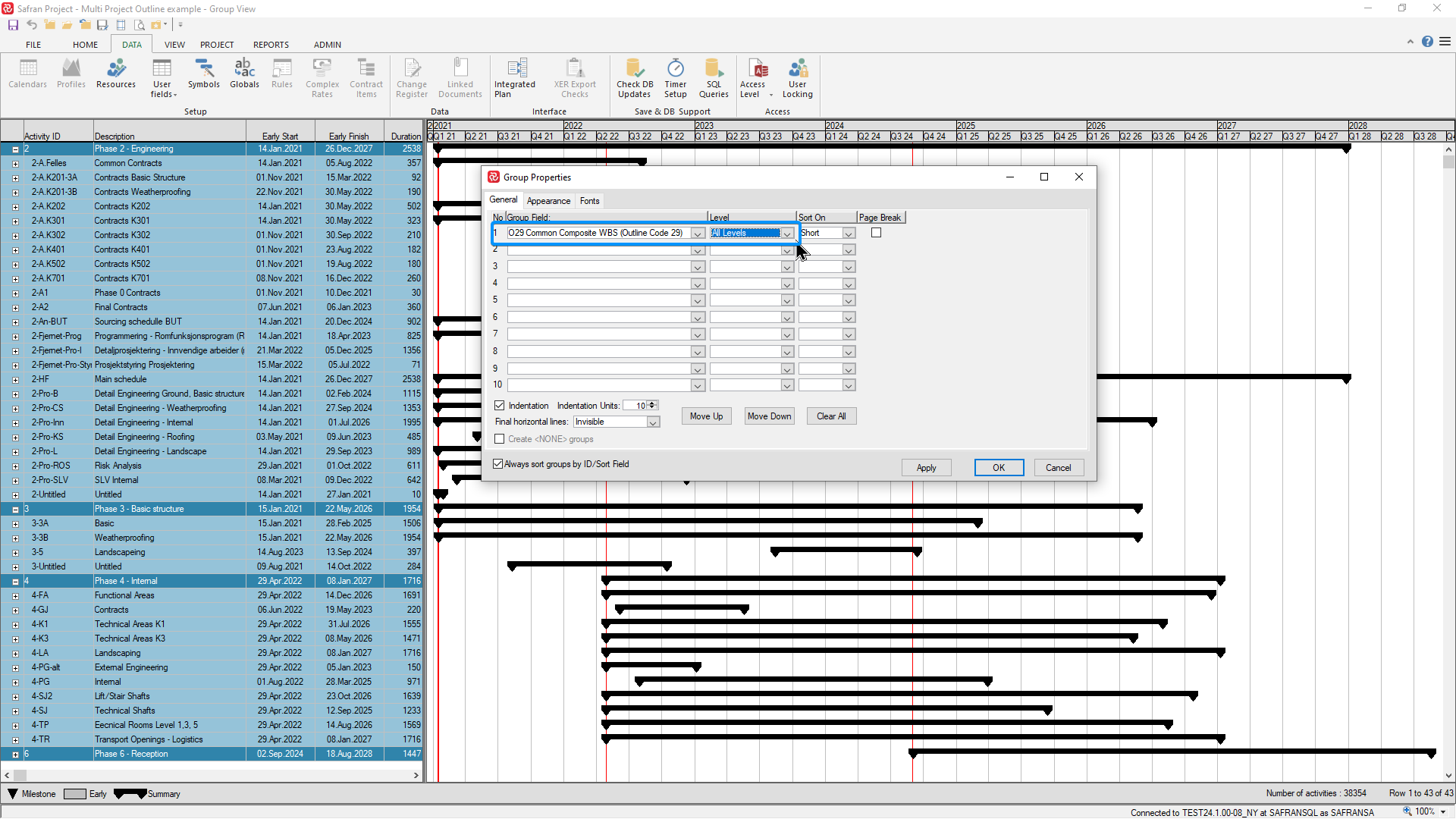Disable the Indentation checkbox

point(499,405)
